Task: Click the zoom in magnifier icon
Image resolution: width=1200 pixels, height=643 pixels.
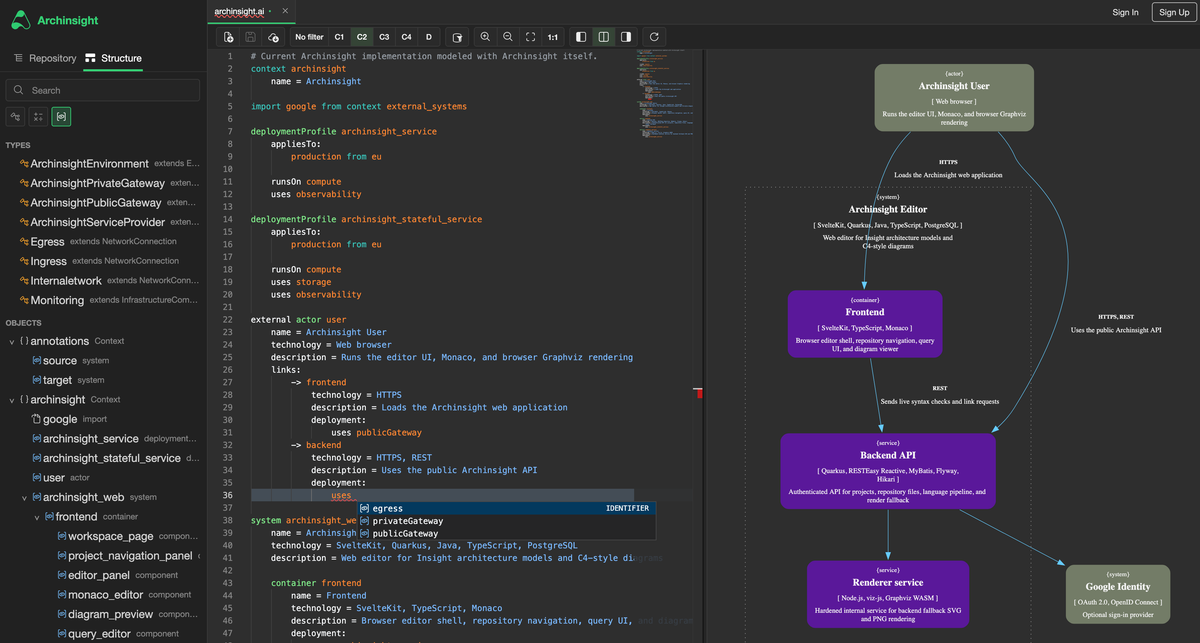Action: [x=485, y=37]
